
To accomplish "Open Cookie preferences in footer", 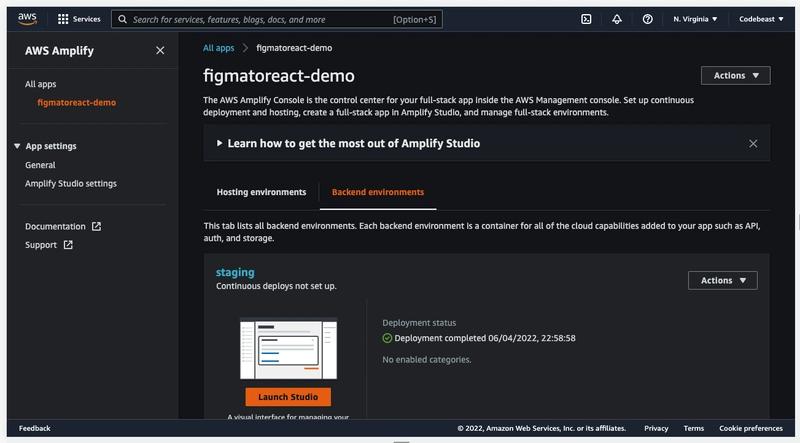I will [751, 428].
